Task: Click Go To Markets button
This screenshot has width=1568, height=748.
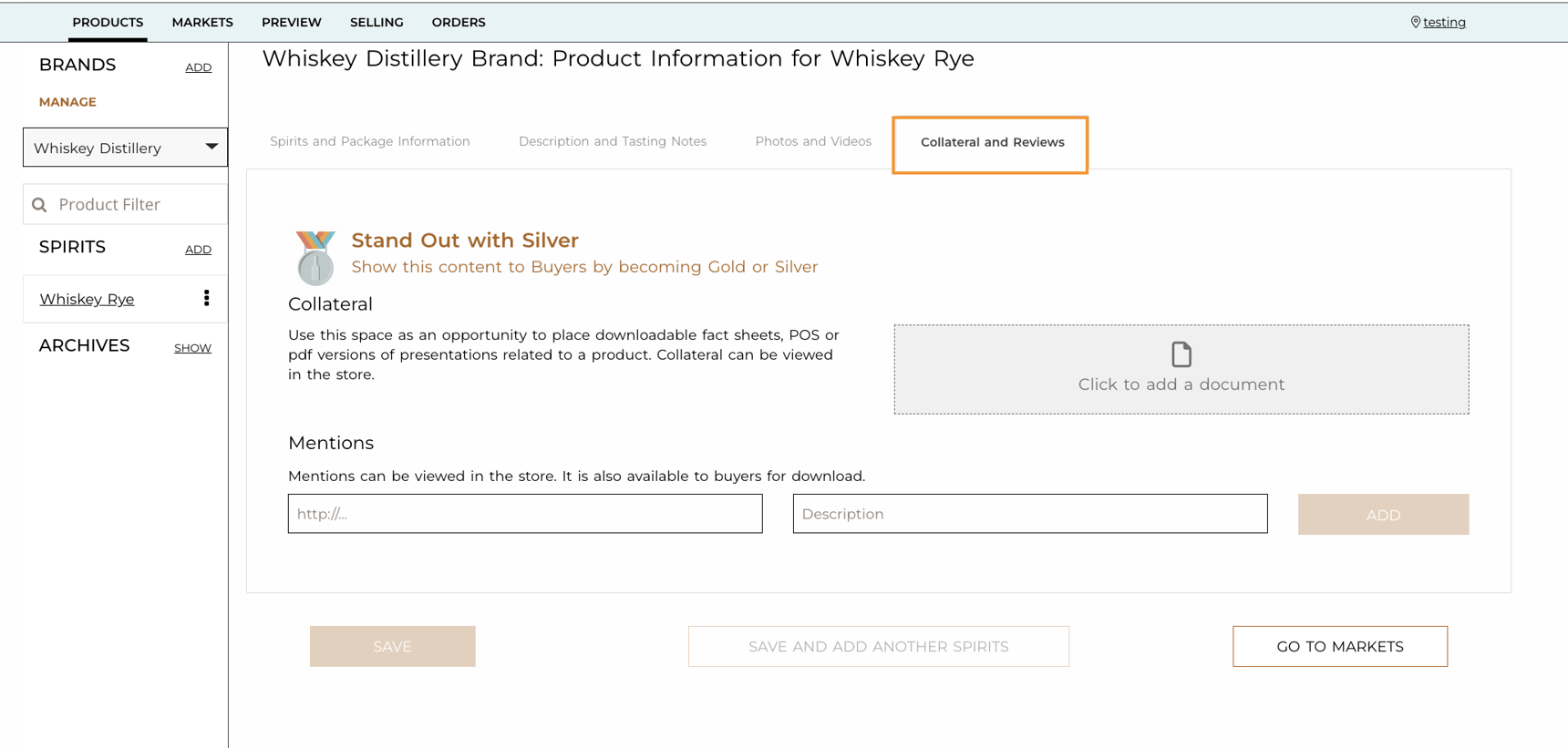Action: (x=1339, y=646)
